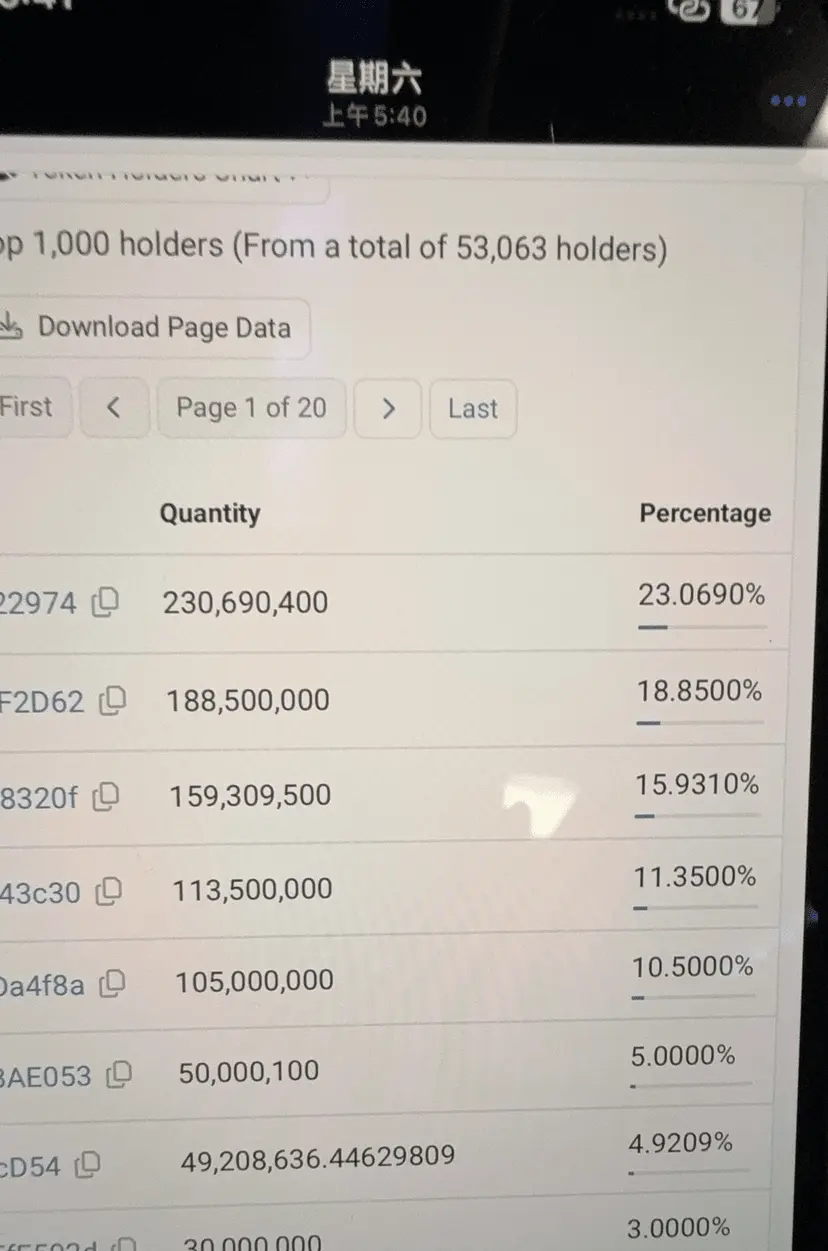Open holder address ending in 22974
The height and width of the screenshot is (1251, 828).
click(x=38, y=602)
